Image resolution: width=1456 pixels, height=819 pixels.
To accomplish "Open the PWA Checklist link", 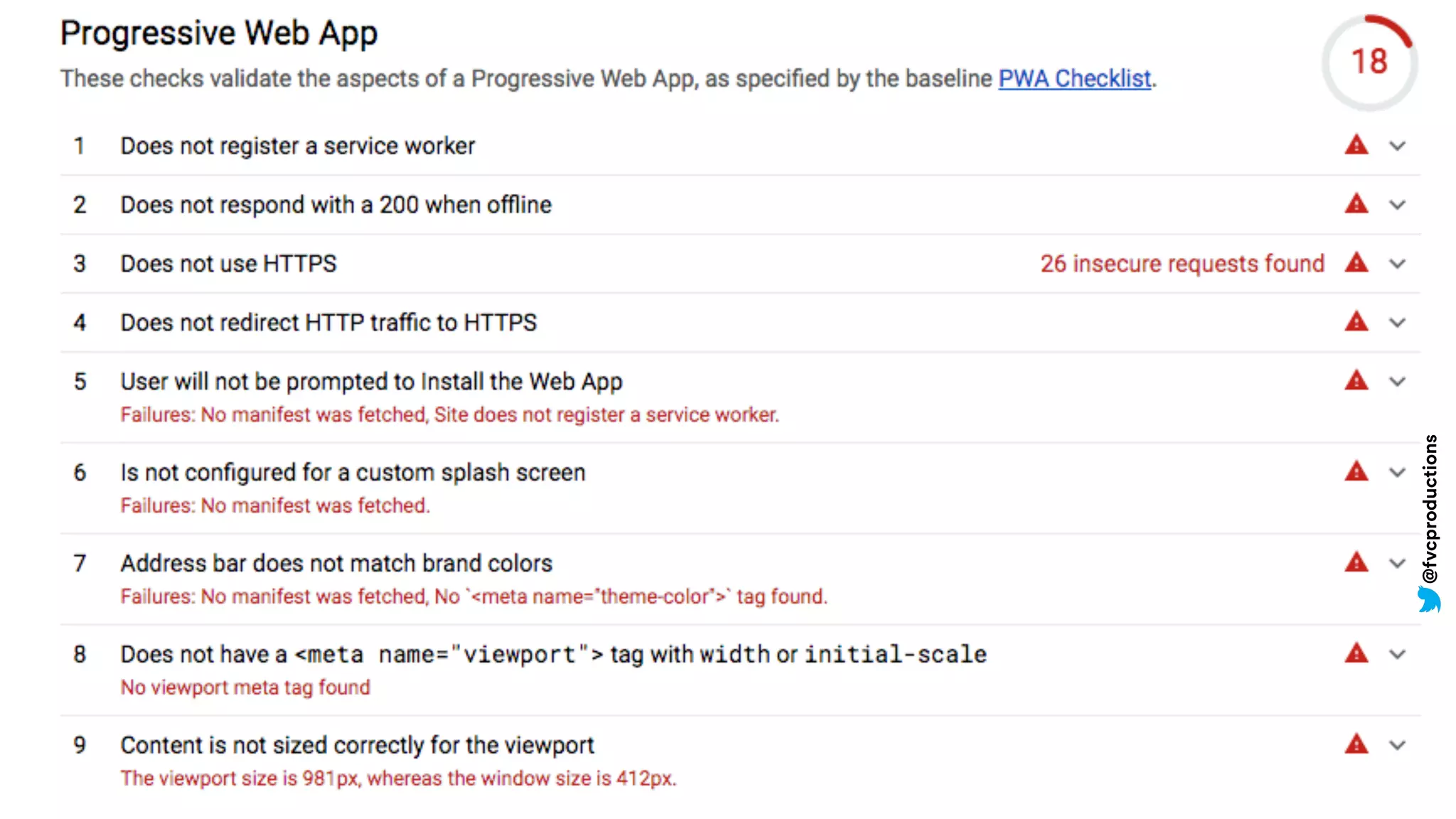I will click(1074, 78).
